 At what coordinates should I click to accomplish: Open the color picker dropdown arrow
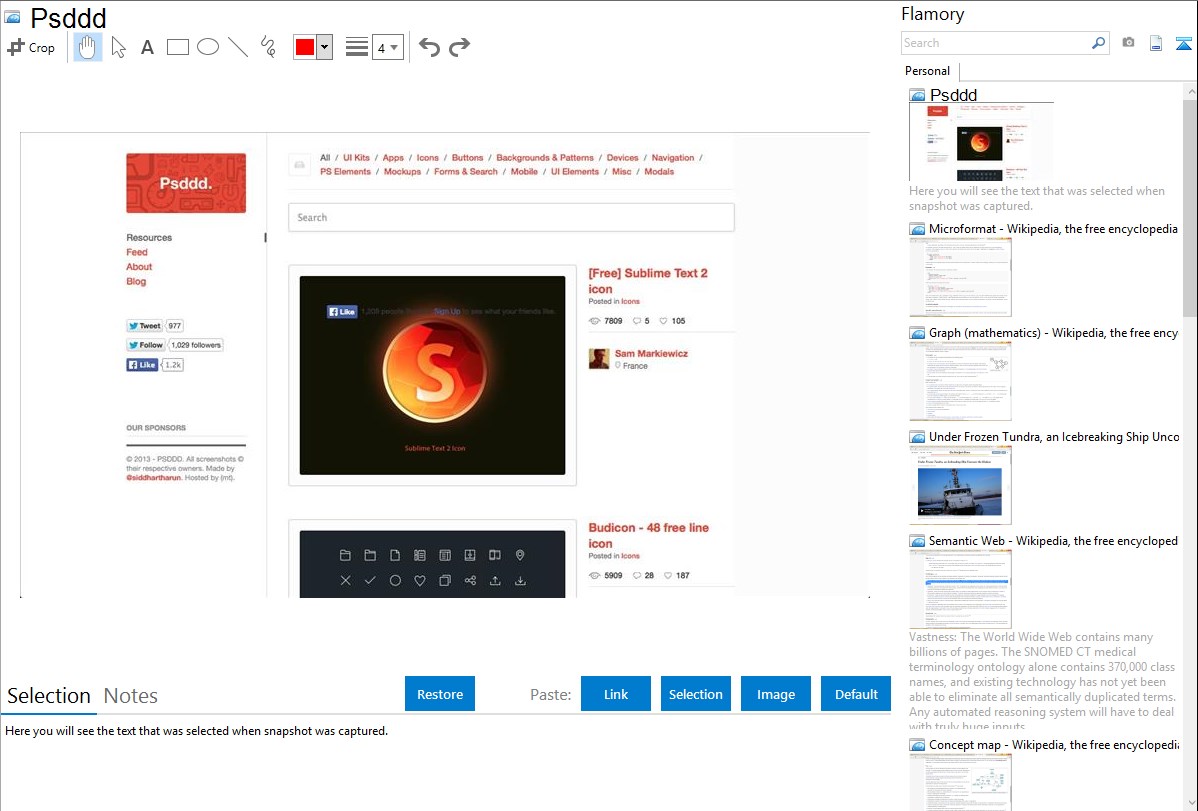(325, 47)
